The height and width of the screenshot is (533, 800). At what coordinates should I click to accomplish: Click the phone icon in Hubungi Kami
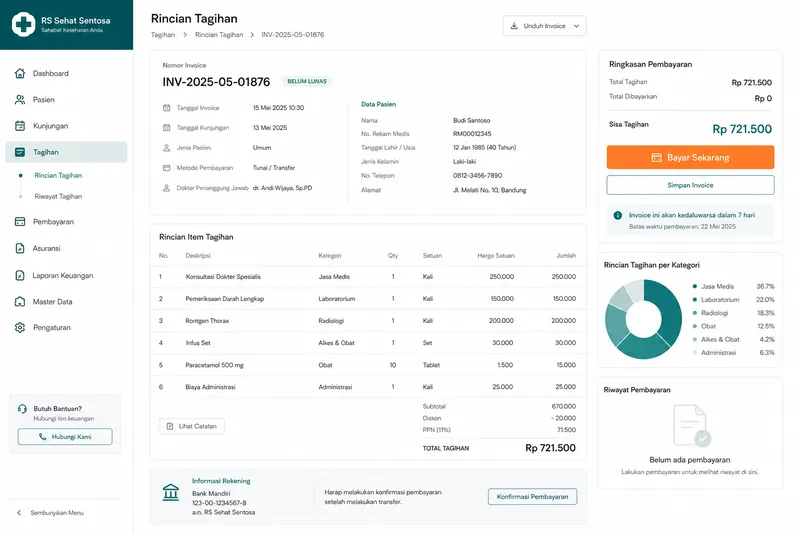(x=42, y=437)
